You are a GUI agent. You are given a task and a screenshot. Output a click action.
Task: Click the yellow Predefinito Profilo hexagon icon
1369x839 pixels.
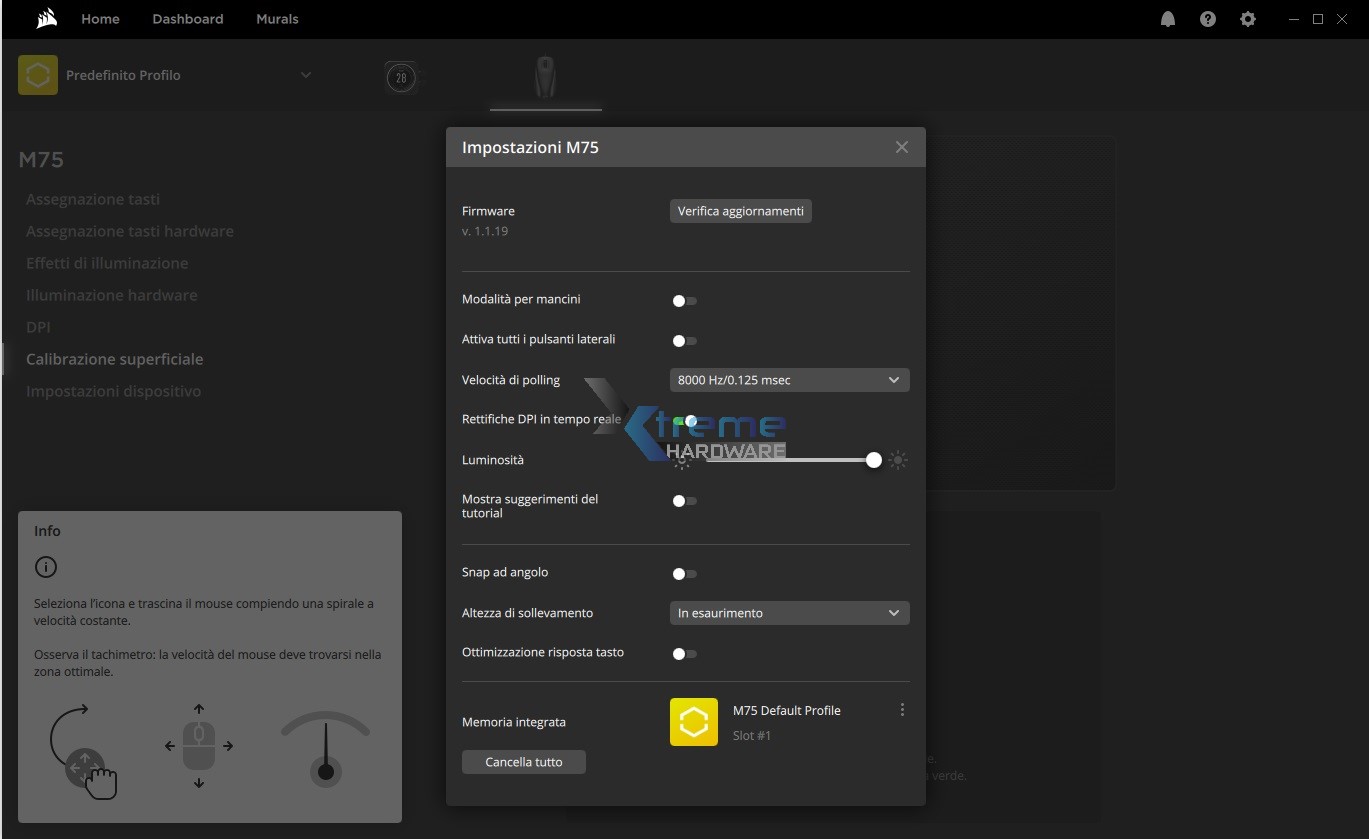37,75
